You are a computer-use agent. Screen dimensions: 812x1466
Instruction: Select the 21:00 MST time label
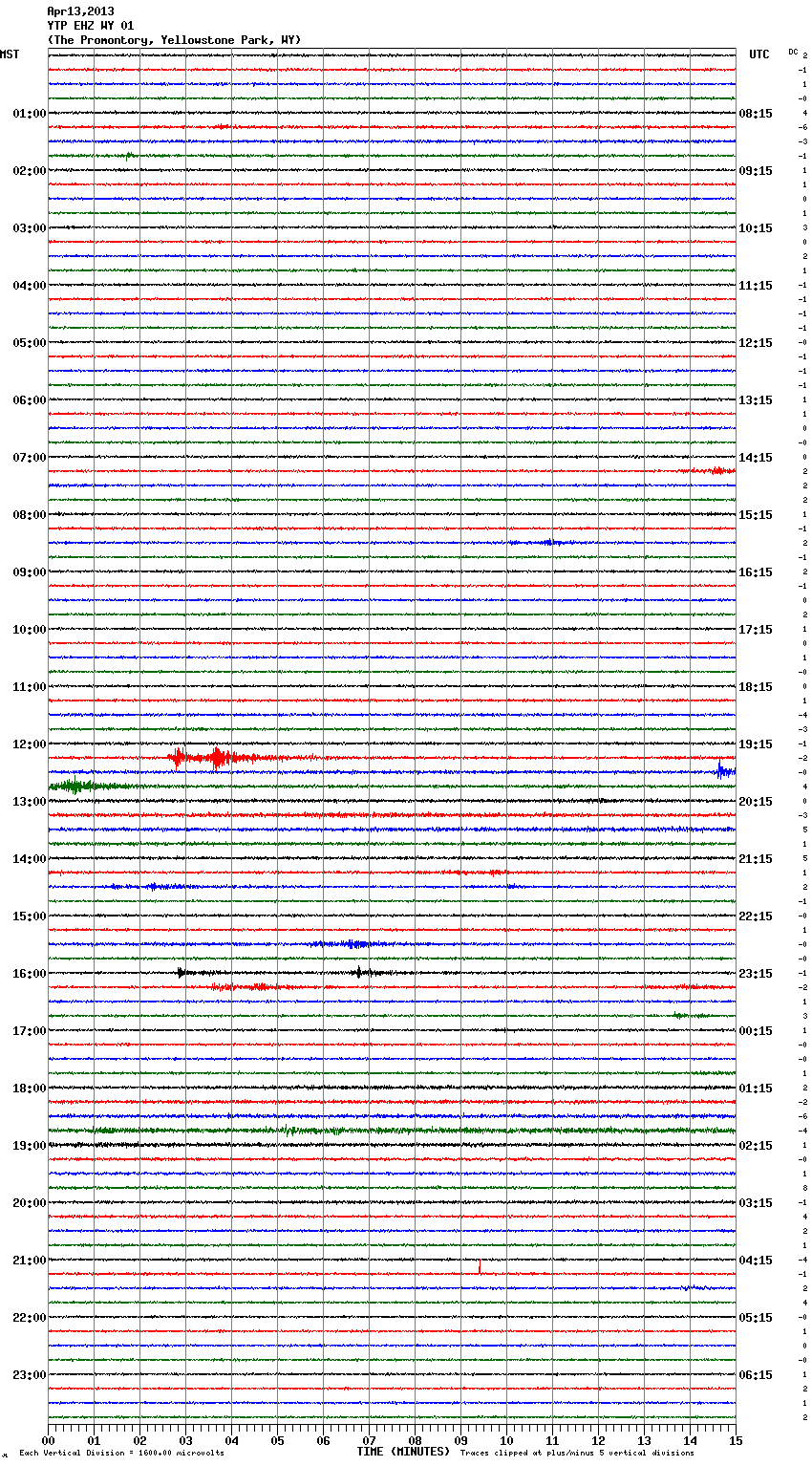point(29,1261)
